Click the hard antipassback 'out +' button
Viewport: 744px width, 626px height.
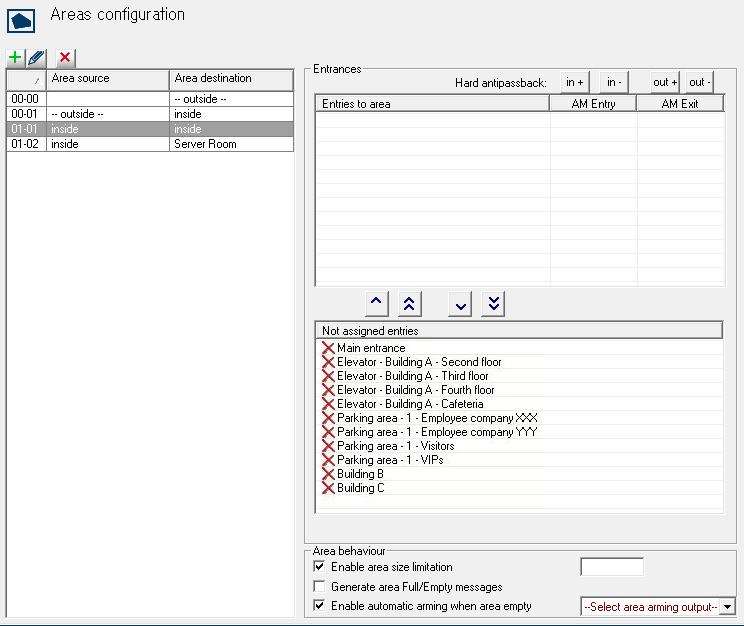coord(665,83)
